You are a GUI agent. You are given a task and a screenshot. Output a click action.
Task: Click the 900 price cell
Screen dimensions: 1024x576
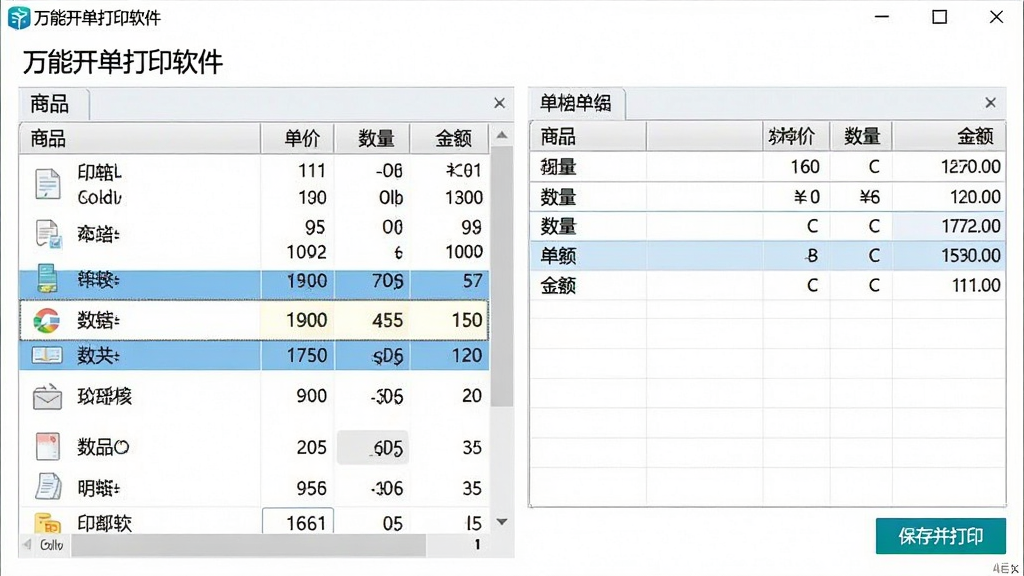(x=312, y=396)
